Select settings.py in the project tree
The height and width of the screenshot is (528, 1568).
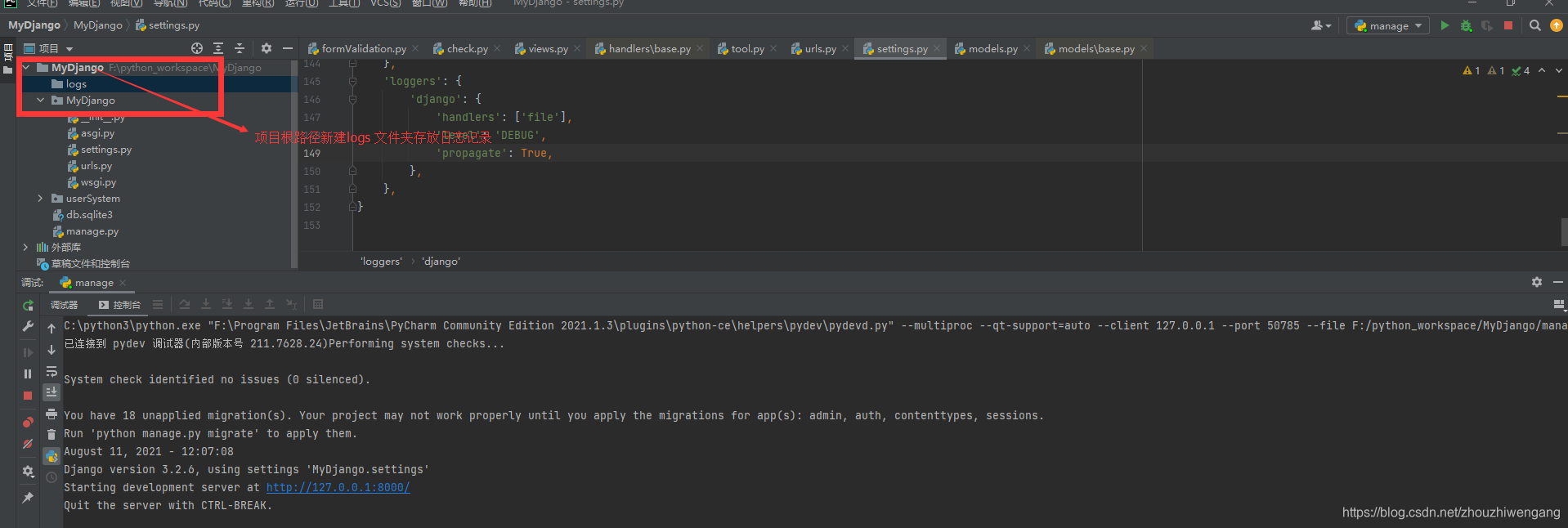pos(106,150)
